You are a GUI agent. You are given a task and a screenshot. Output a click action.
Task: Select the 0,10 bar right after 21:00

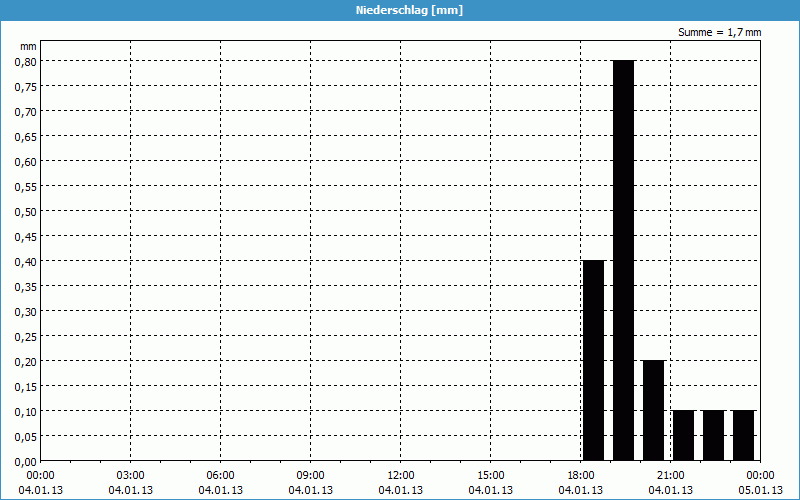click(x=684, y=435)
